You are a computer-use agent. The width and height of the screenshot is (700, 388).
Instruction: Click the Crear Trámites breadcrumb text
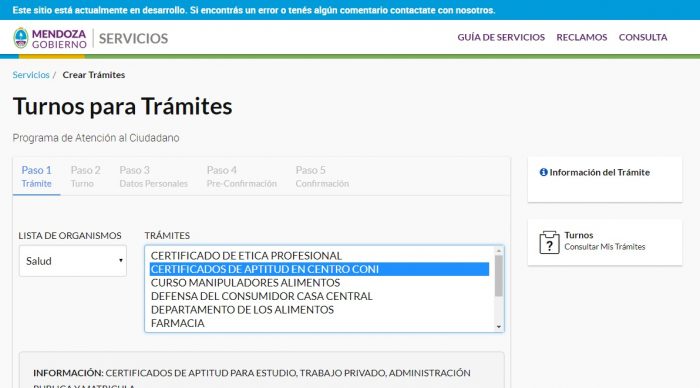[94, 75]
